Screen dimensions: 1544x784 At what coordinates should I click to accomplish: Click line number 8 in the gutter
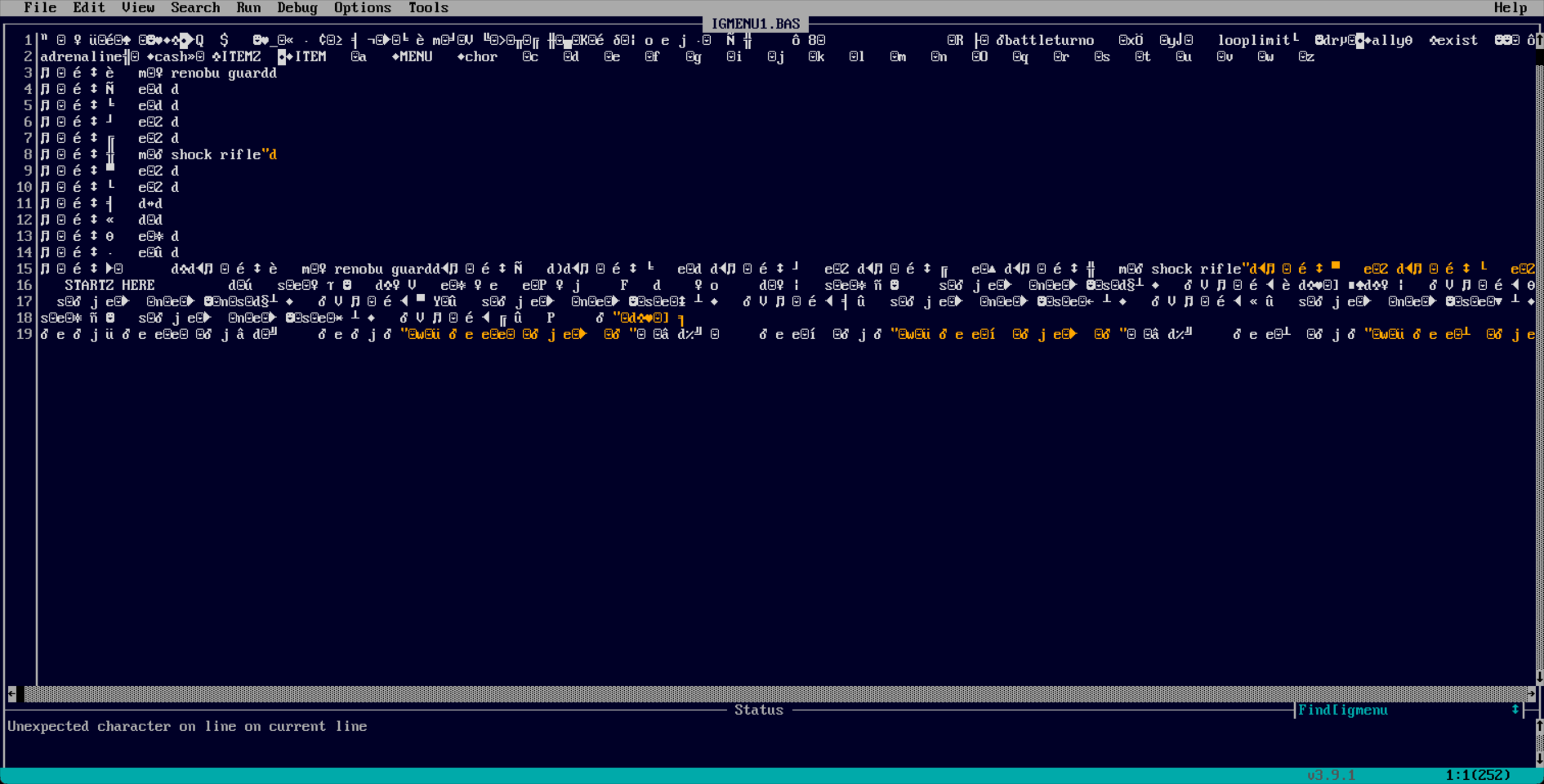[28, 154]
